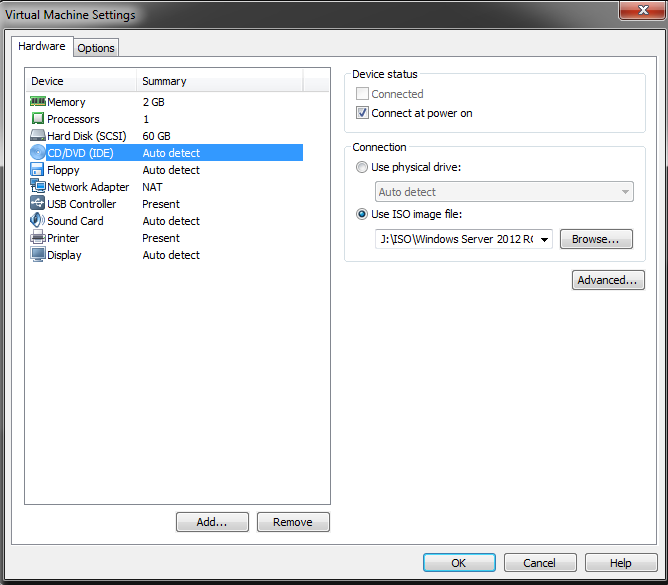
Task: Select the Display row label
Action: [64, 255]
